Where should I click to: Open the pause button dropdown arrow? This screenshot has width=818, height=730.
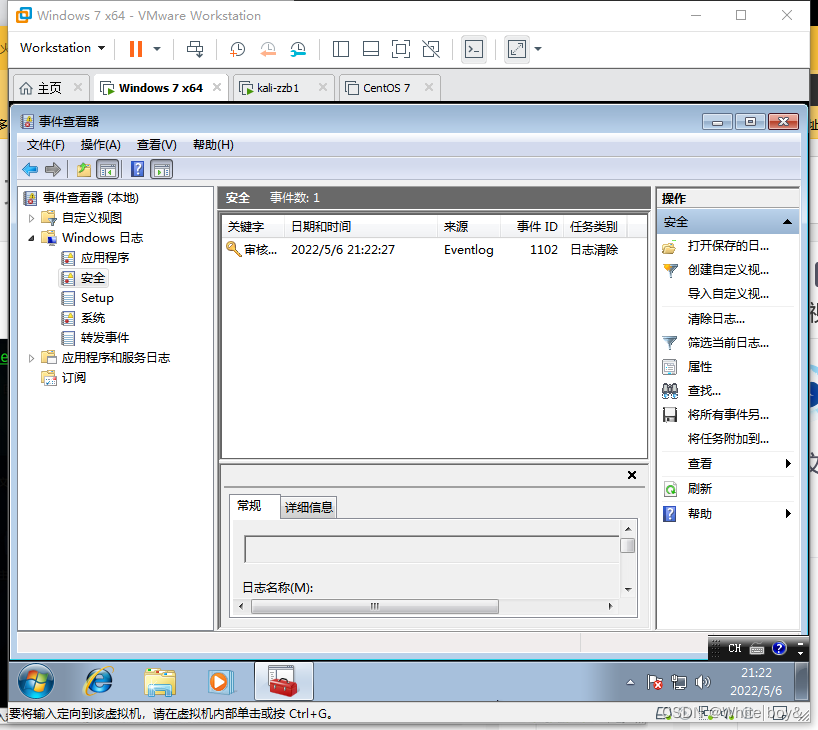157,49
